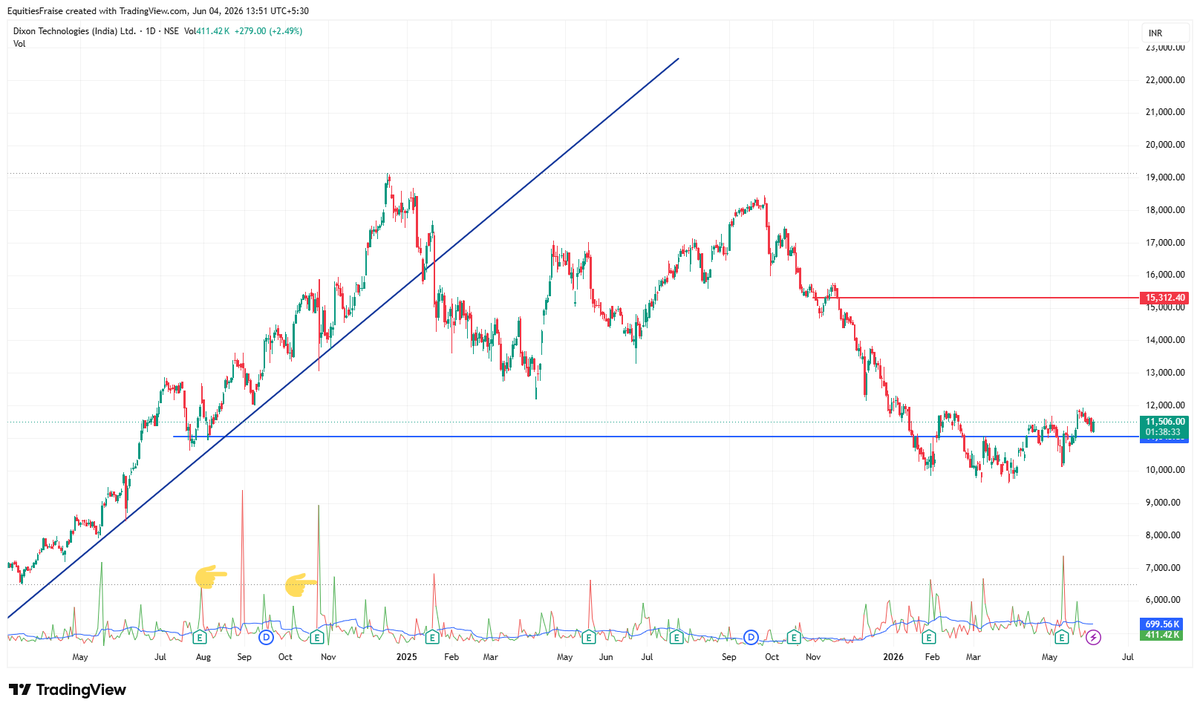The width and height of the screenshot is (1200, 712).
Task: Open the earnings E marker between May and Jun 2025
Action: [x=589, y=636]
